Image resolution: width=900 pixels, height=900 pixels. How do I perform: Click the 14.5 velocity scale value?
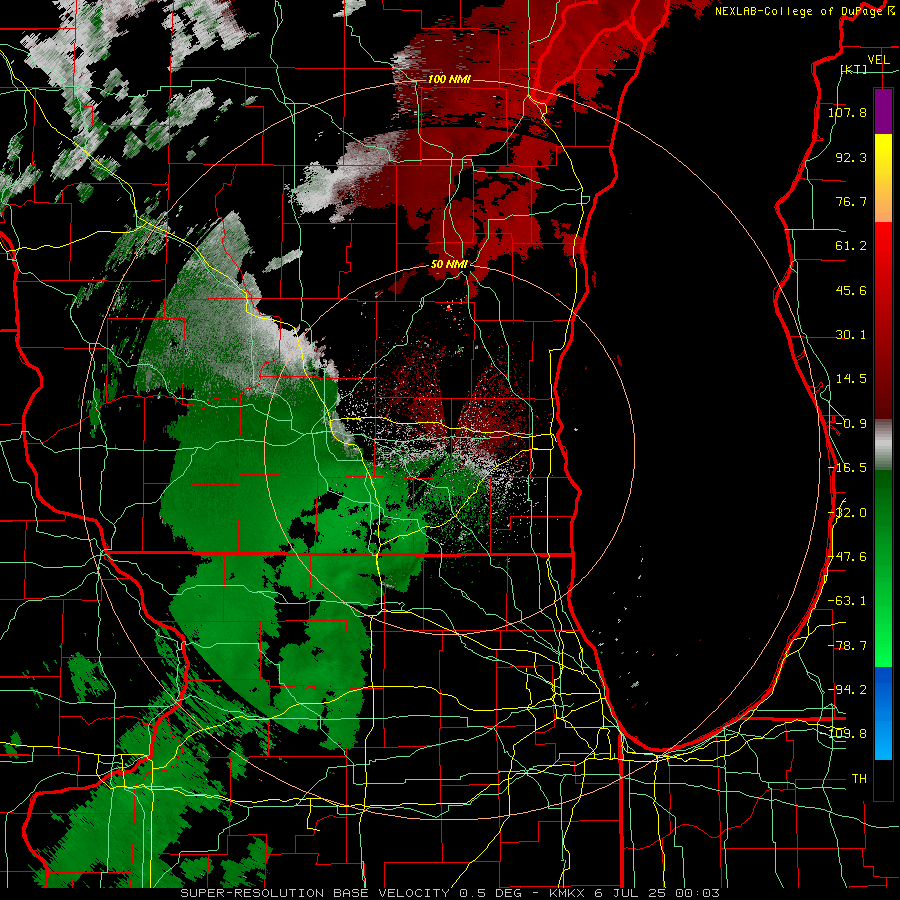(x=851, y=379)
